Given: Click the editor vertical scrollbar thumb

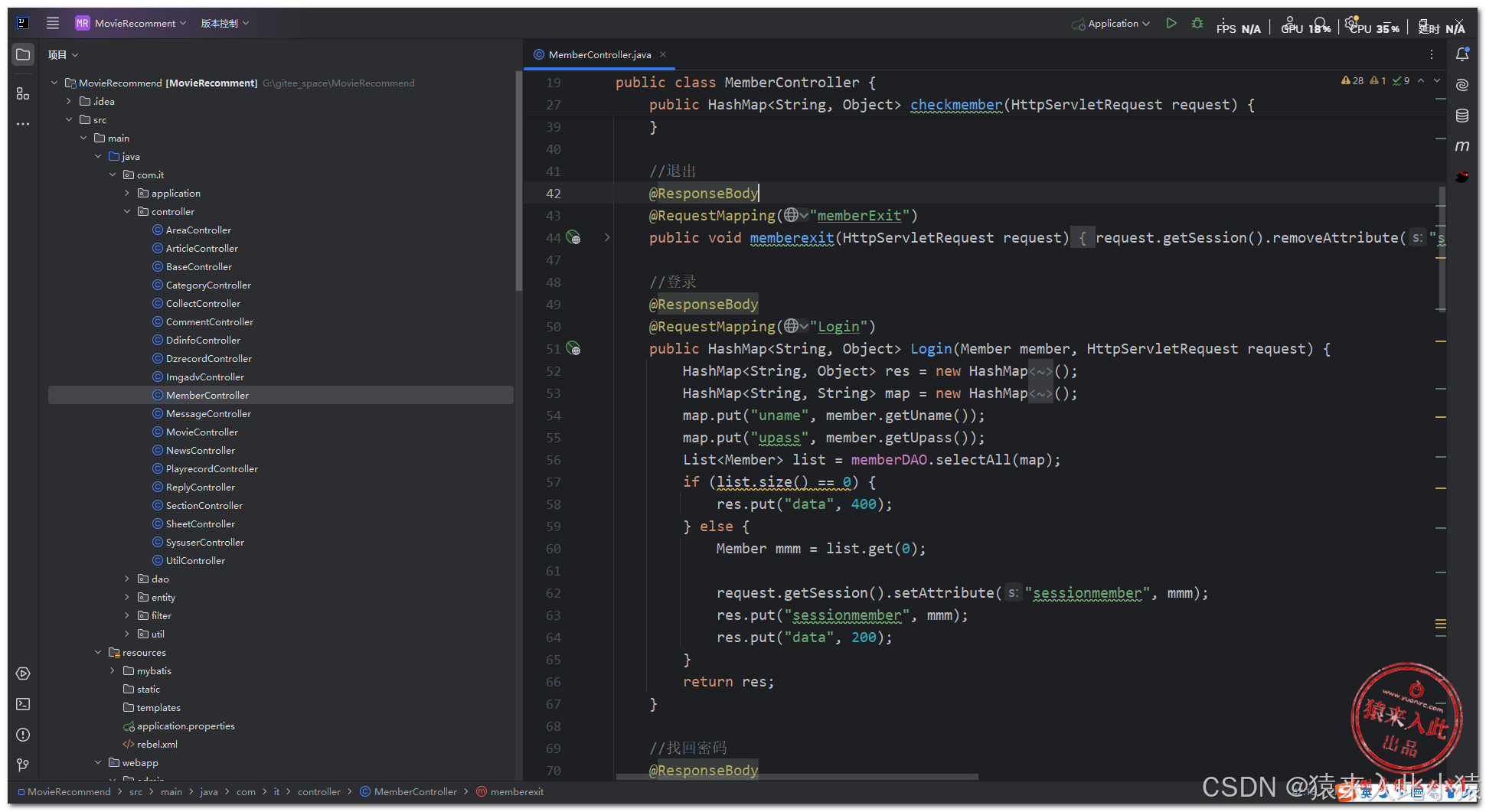Looking at the screenshot, I should point(1442,249).
